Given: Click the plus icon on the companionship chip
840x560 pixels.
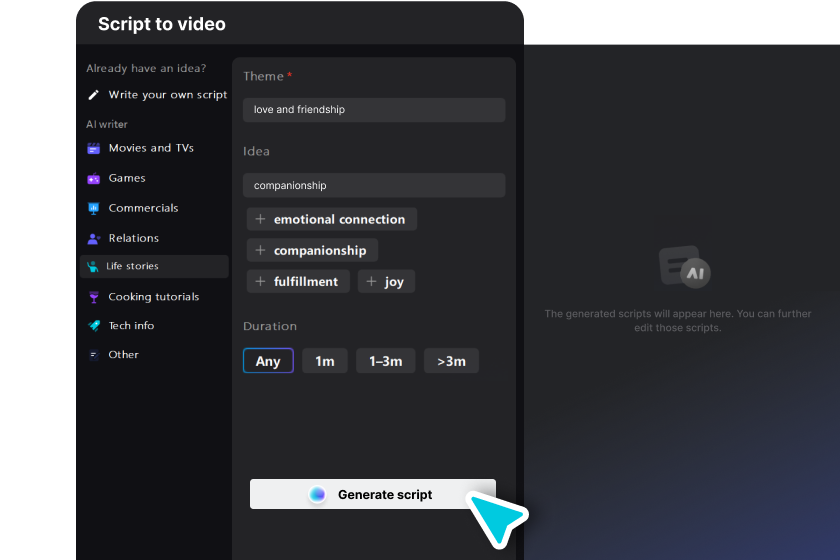Looking at the screenshot, I should click(x=260, y=250).
